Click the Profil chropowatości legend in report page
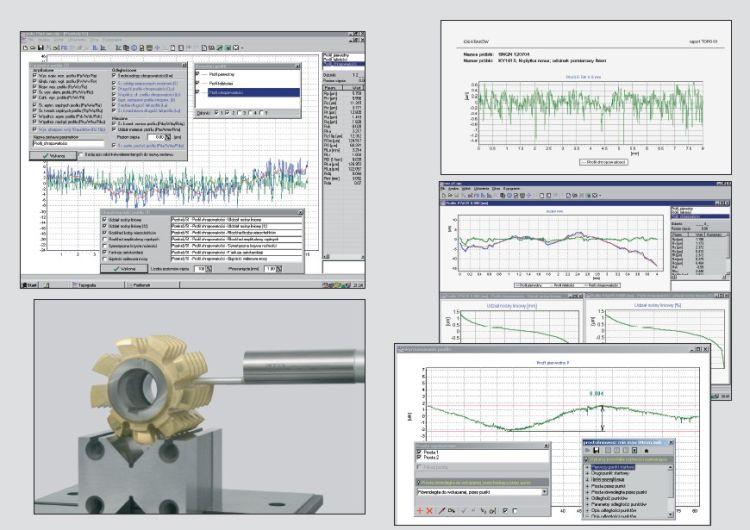 point(604,162)
